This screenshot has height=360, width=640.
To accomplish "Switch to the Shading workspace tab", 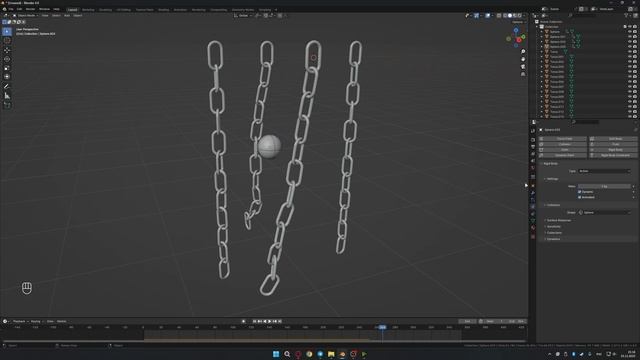I will (163, 9).
